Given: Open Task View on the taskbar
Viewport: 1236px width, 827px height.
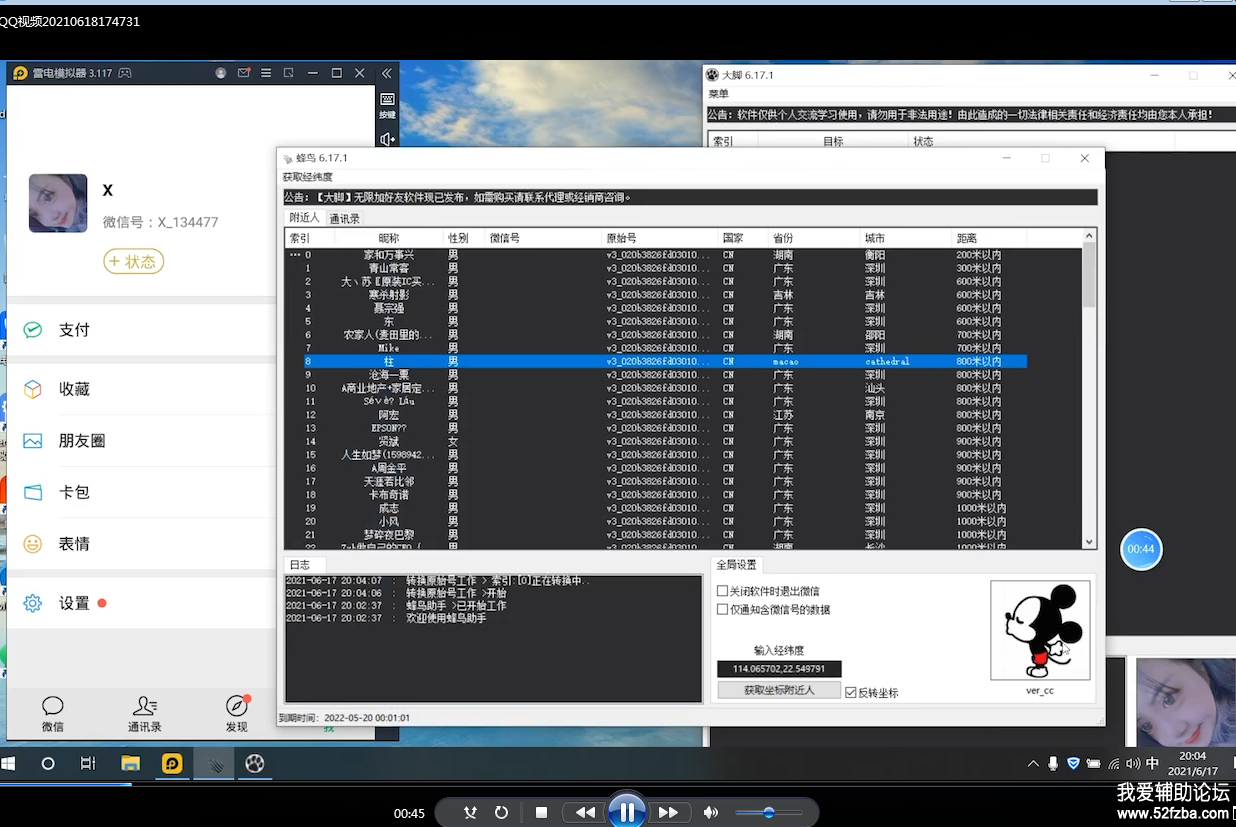Looking at the screenshot, I should [x=88, y=764].
